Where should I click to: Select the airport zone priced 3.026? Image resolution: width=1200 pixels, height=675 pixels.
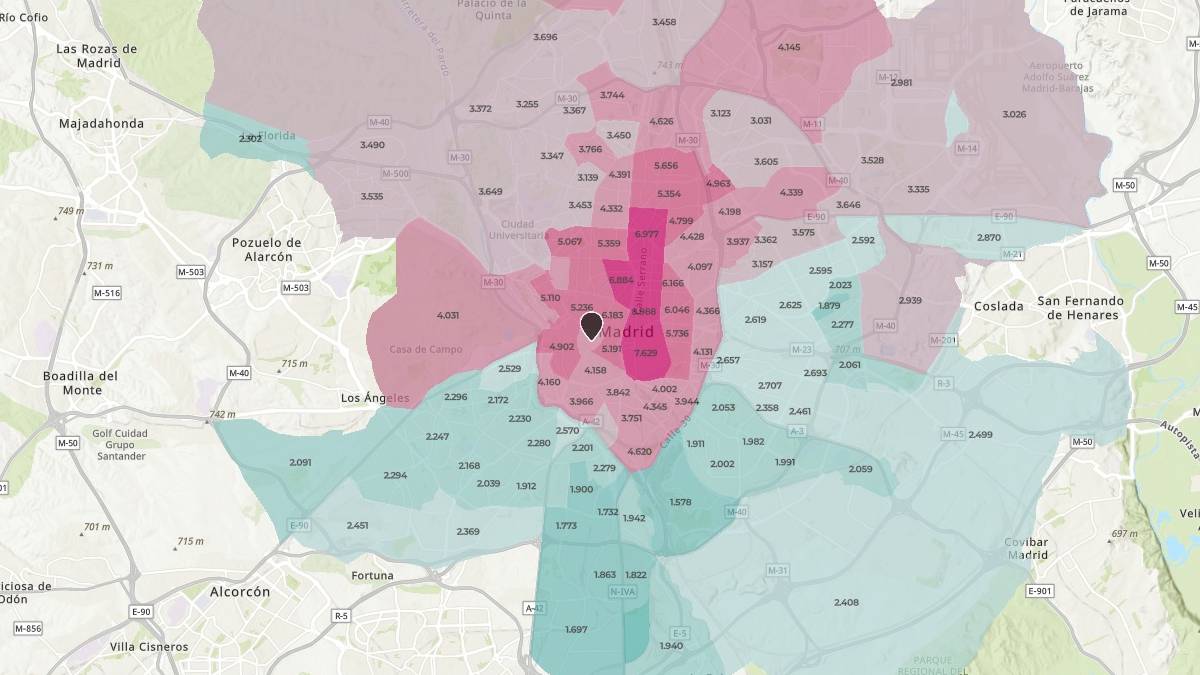(x=1014, y=114)
